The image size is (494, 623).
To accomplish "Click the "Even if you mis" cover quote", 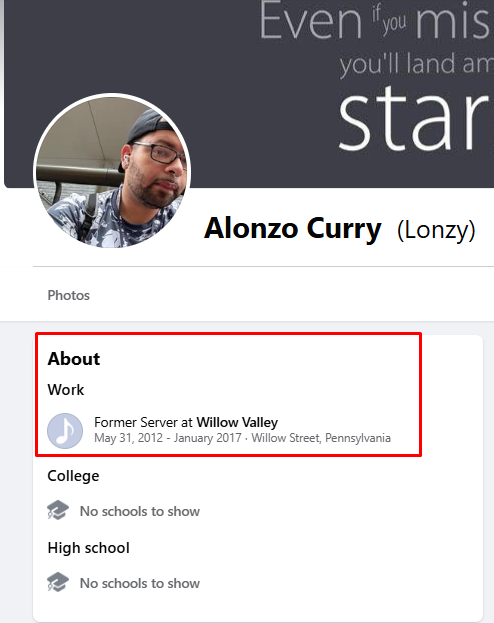I will (x=374, y=21).
